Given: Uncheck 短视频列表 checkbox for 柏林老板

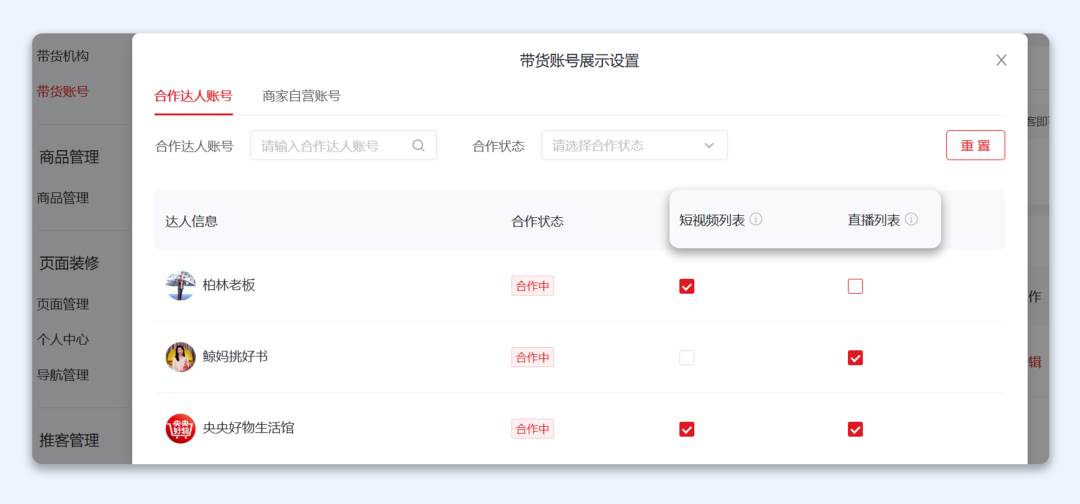Looking at the screenshot, I should click(687, 286).
